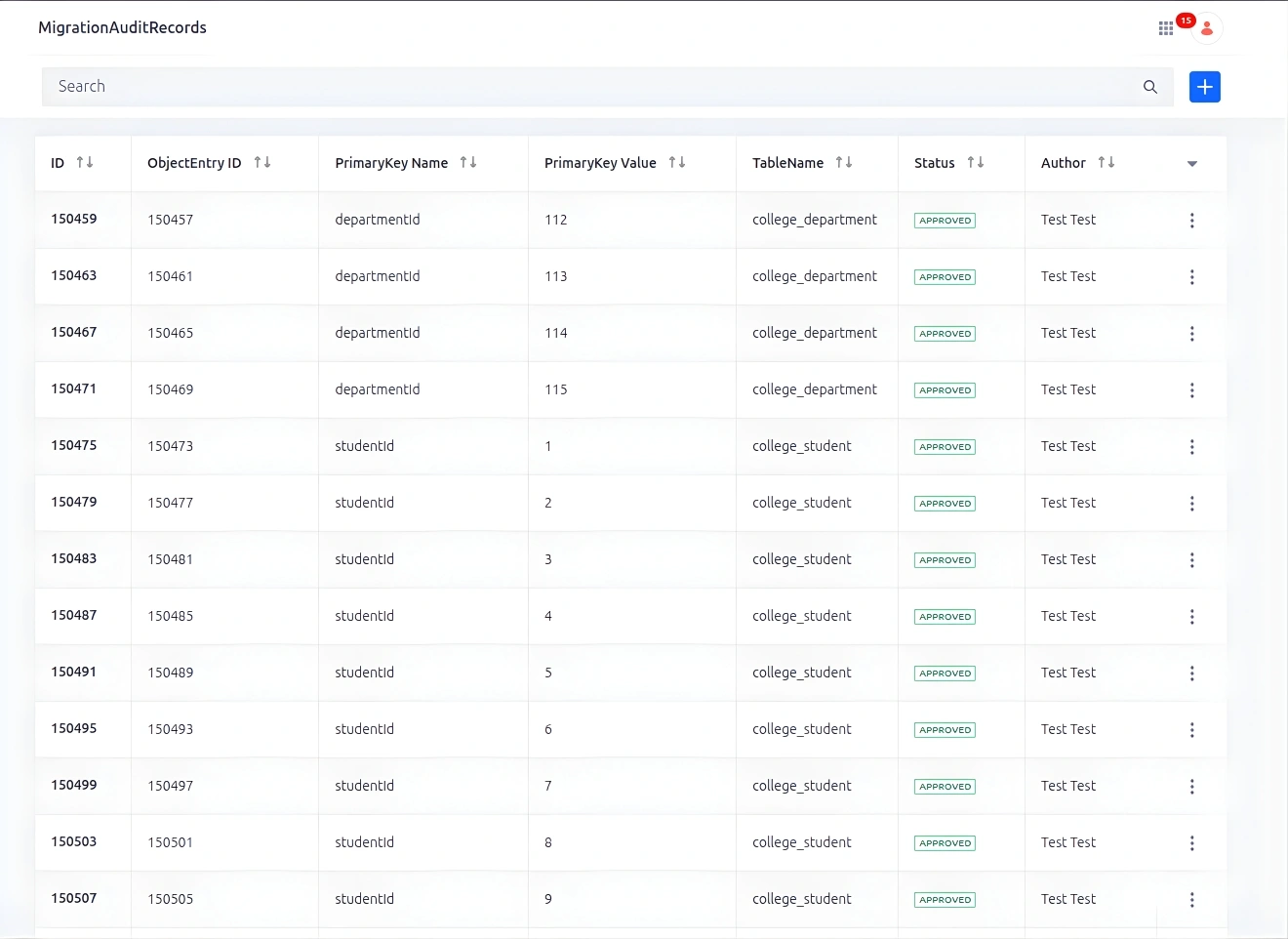Open record ID 150479
The width and height of the screenshot is (1288, 939).
pos(74,502)
